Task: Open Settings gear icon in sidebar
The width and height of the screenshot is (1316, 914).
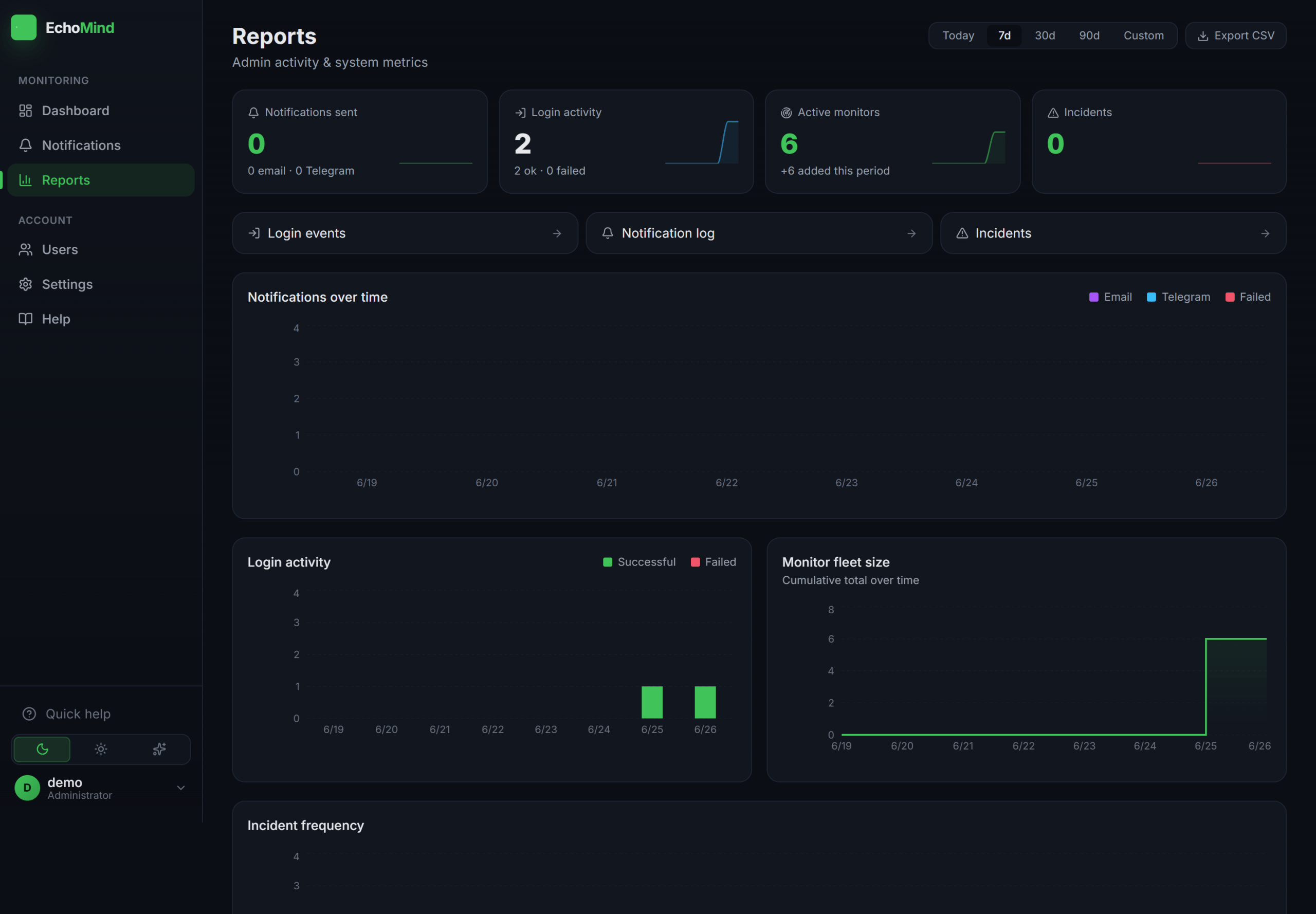Action: [x=25, y=284]
